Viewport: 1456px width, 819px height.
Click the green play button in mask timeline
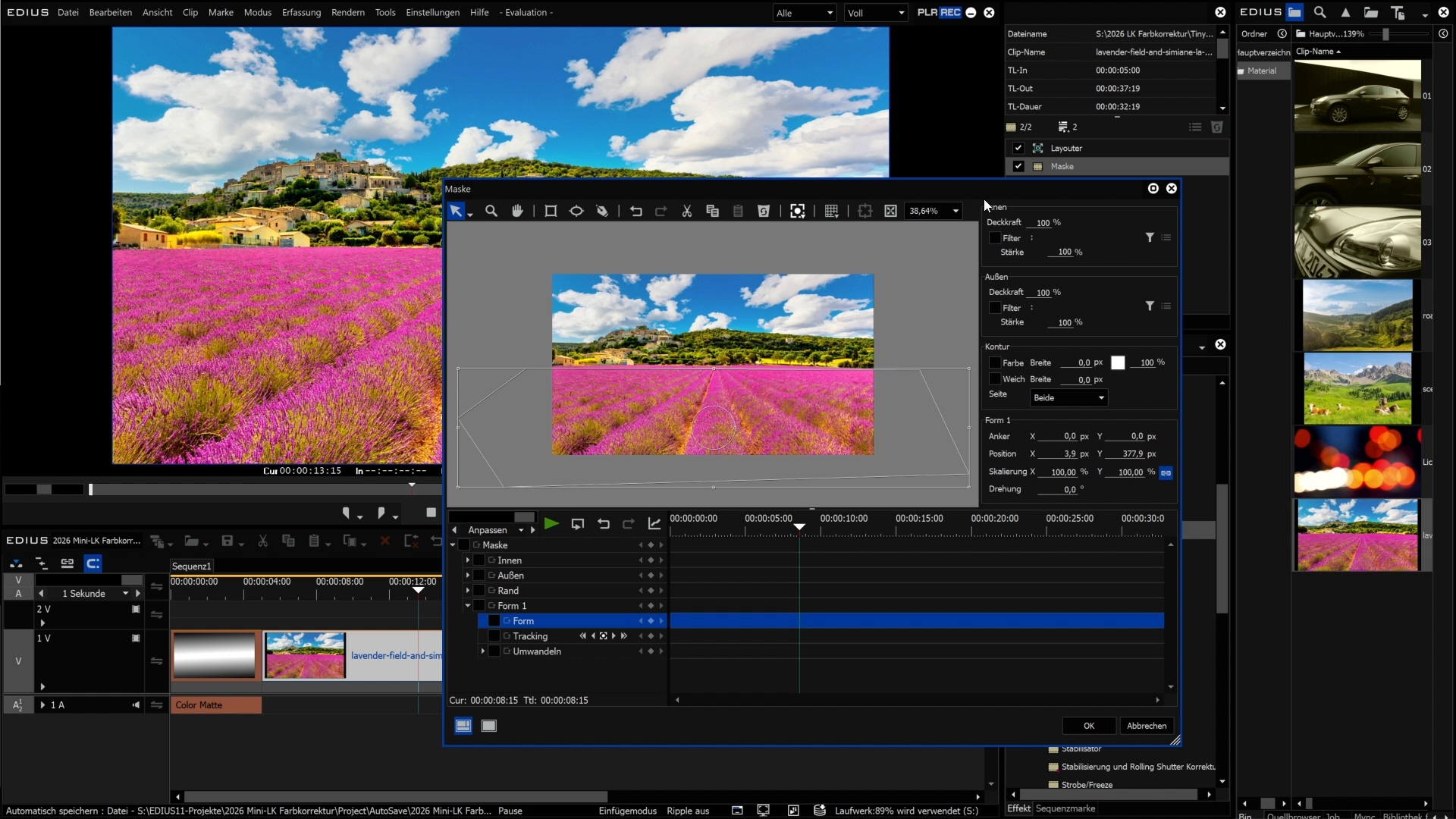click(551, 524)
